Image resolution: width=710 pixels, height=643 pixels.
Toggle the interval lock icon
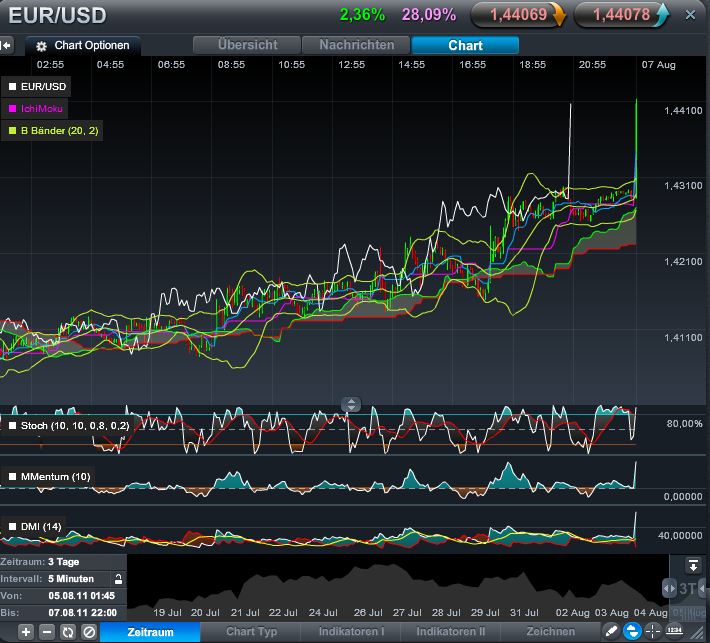(118, 579)
